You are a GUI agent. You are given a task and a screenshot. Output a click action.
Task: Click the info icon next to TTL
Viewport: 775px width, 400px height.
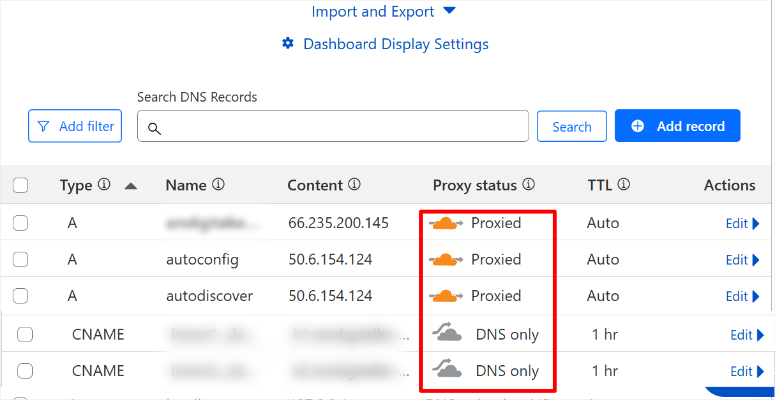(624, 184)
